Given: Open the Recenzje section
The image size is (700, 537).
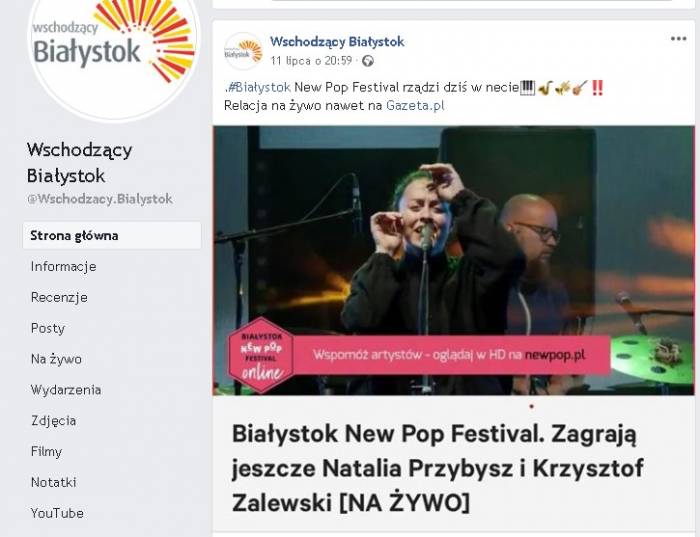Looking at the screenshot, I should 59,297.
